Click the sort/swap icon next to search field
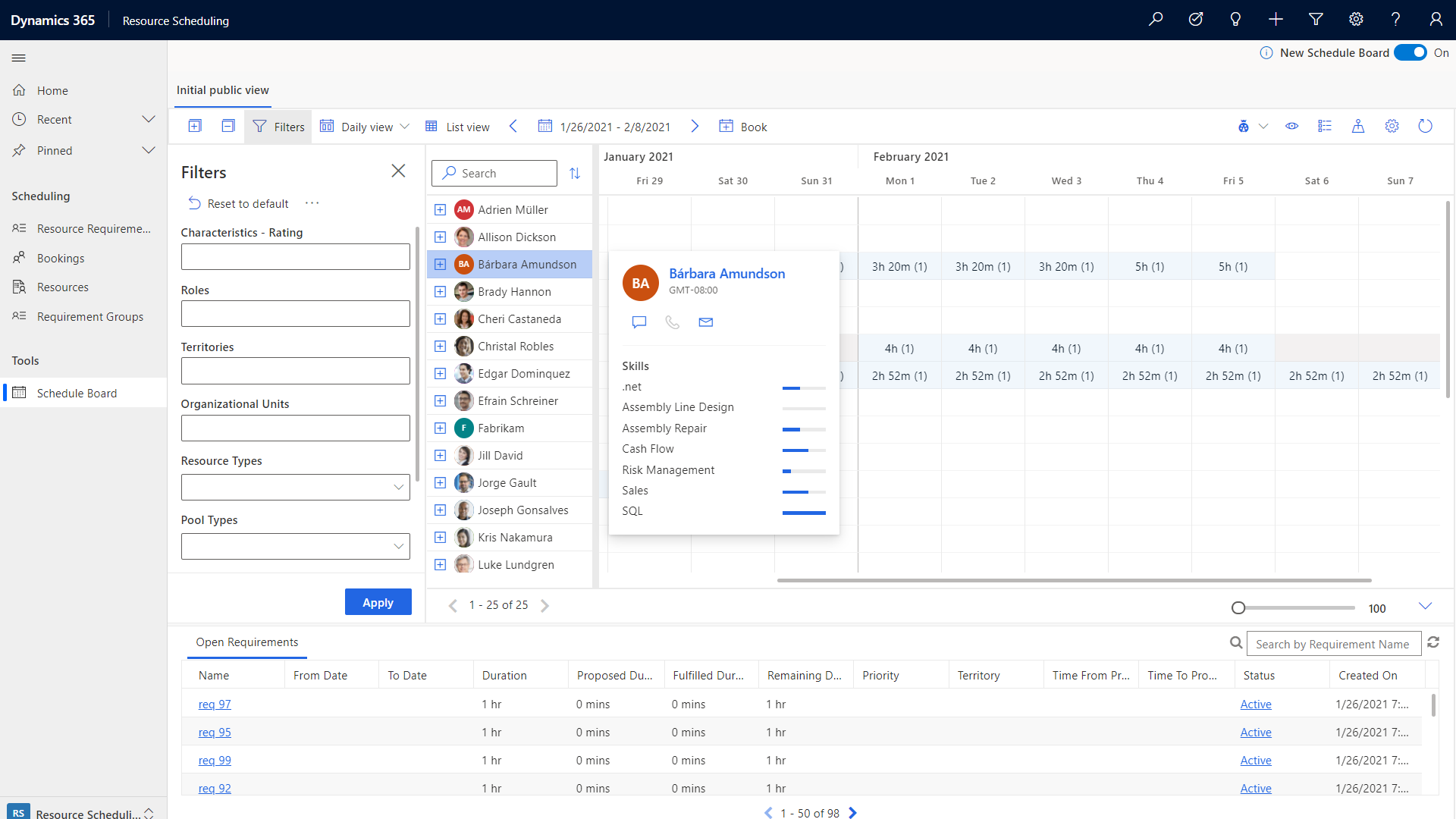Image resolution: width=1456 pixels, height=819 pixels. click(575, 172)
